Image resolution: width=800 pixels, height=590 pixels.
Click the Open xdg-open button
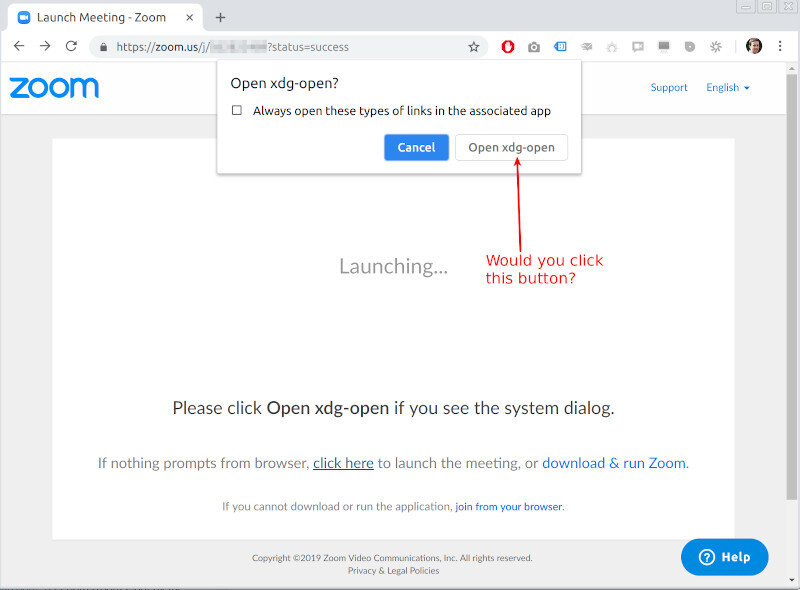coord(511,148)
